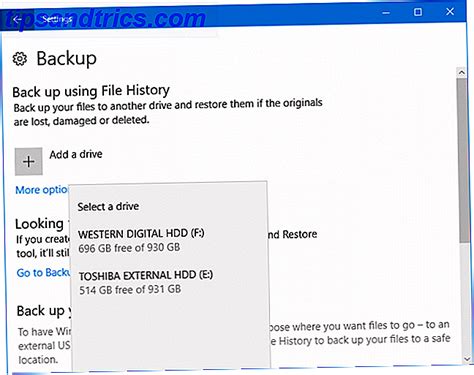Click the Backup page title
Screen dimensions: 474x375
(x=67, y=59)
